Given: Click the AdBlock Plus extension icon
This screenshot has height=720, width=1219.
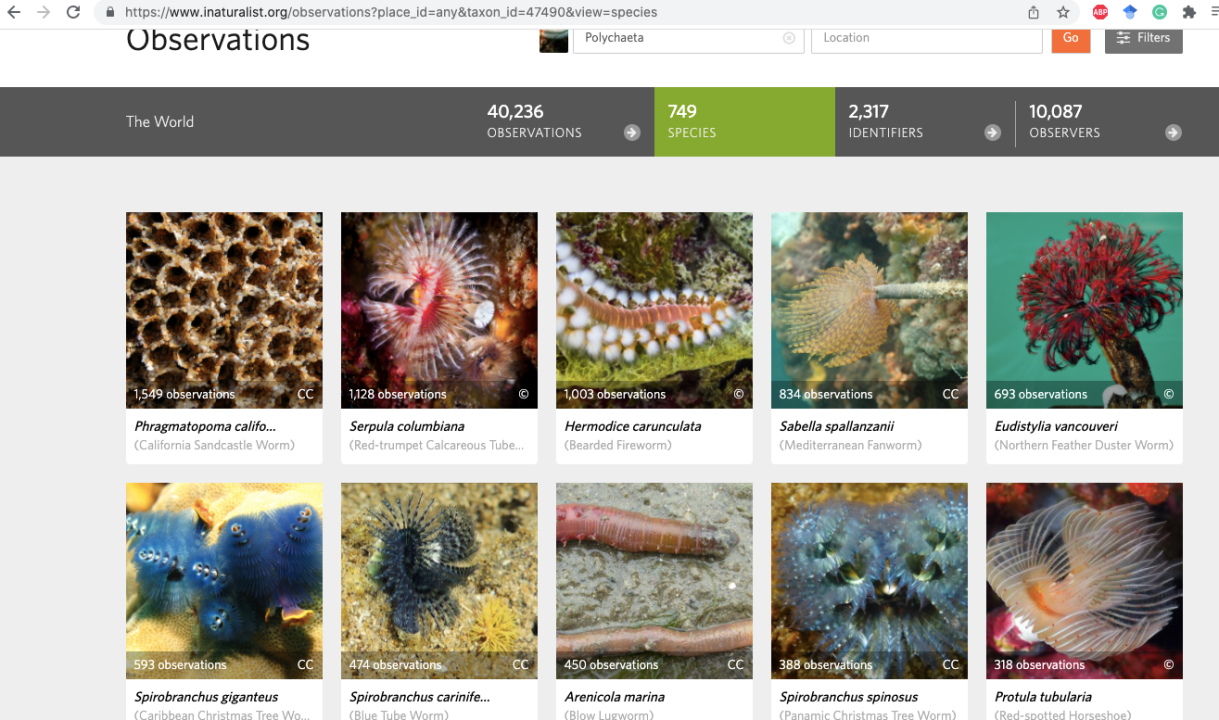Looking at the screenshot, I should click(1100, 12).
